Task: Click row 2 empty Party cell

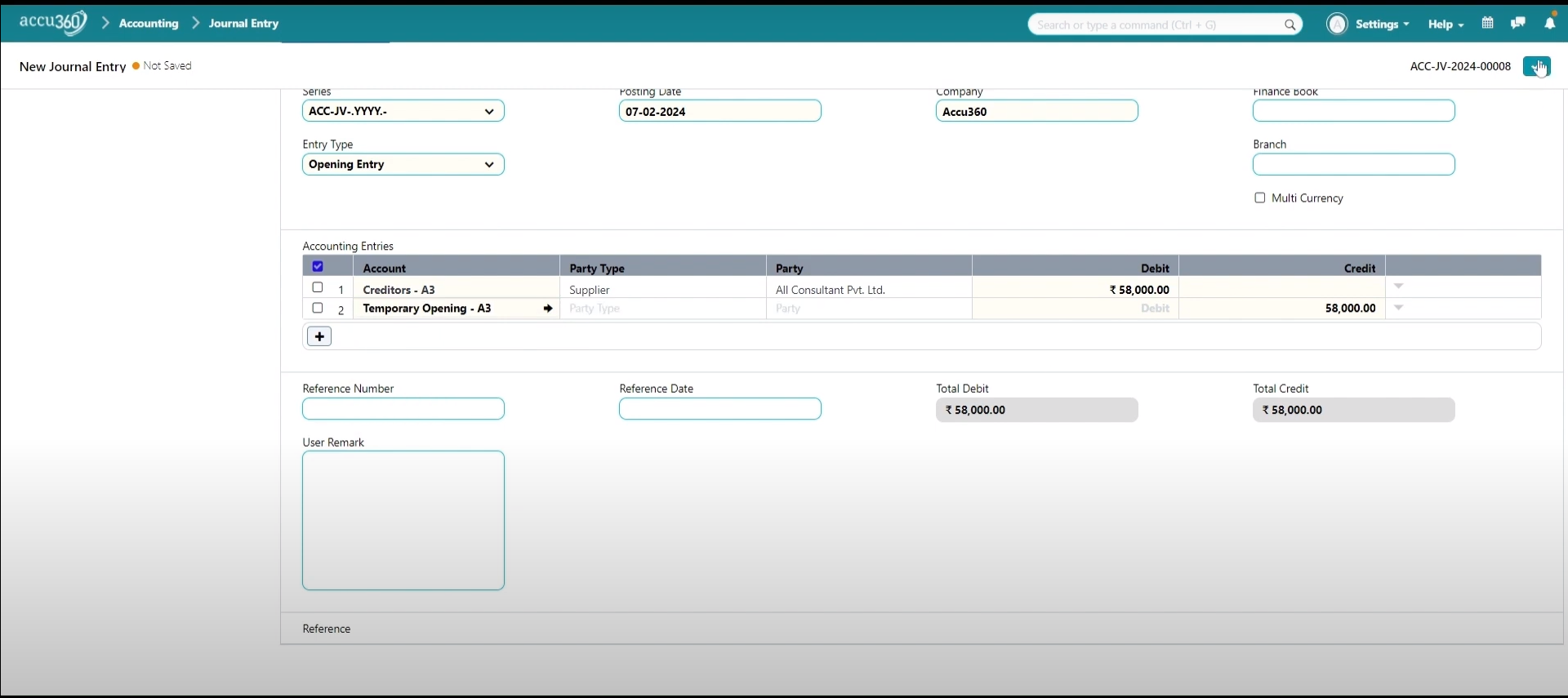Action: coord(869,309)
